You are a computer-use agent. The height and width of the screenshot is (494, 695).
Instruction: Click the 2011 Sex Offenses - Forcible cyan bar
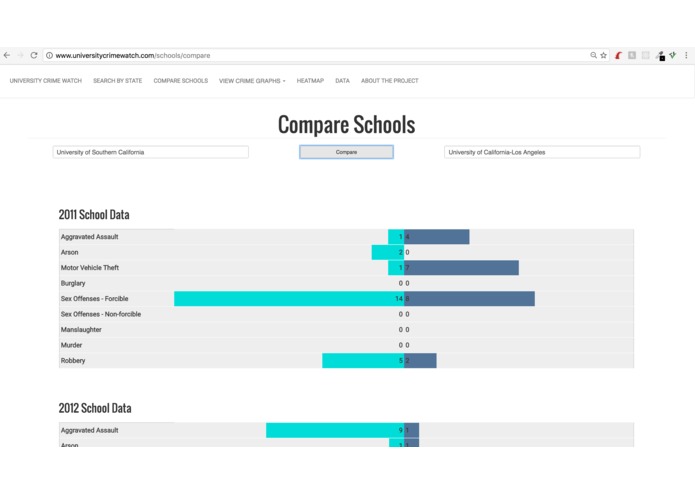(x=289, y=299)
